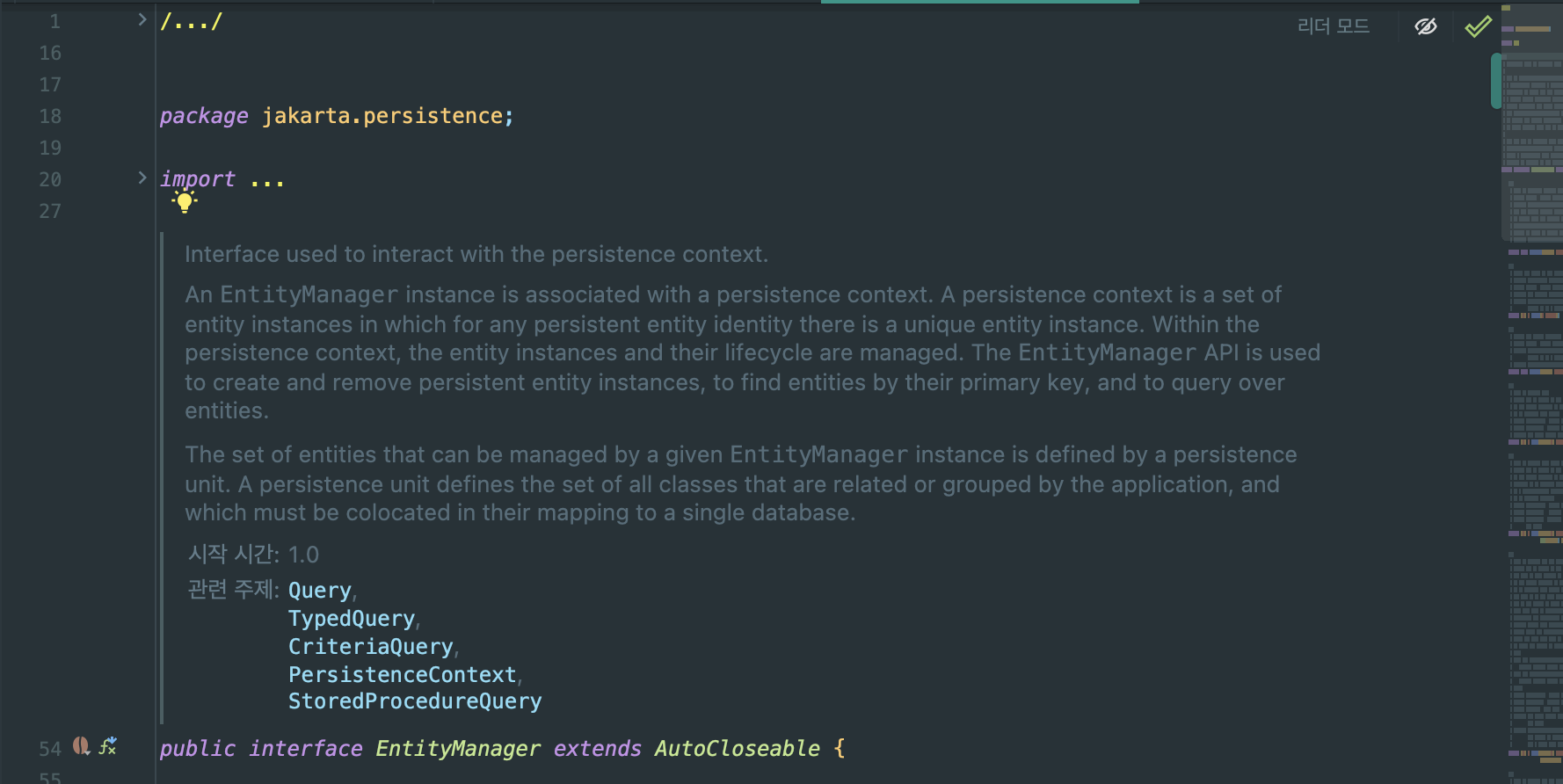The image size is (1563, 784).
Task: Open the Query link in related topics
Action: pos(319,591)
